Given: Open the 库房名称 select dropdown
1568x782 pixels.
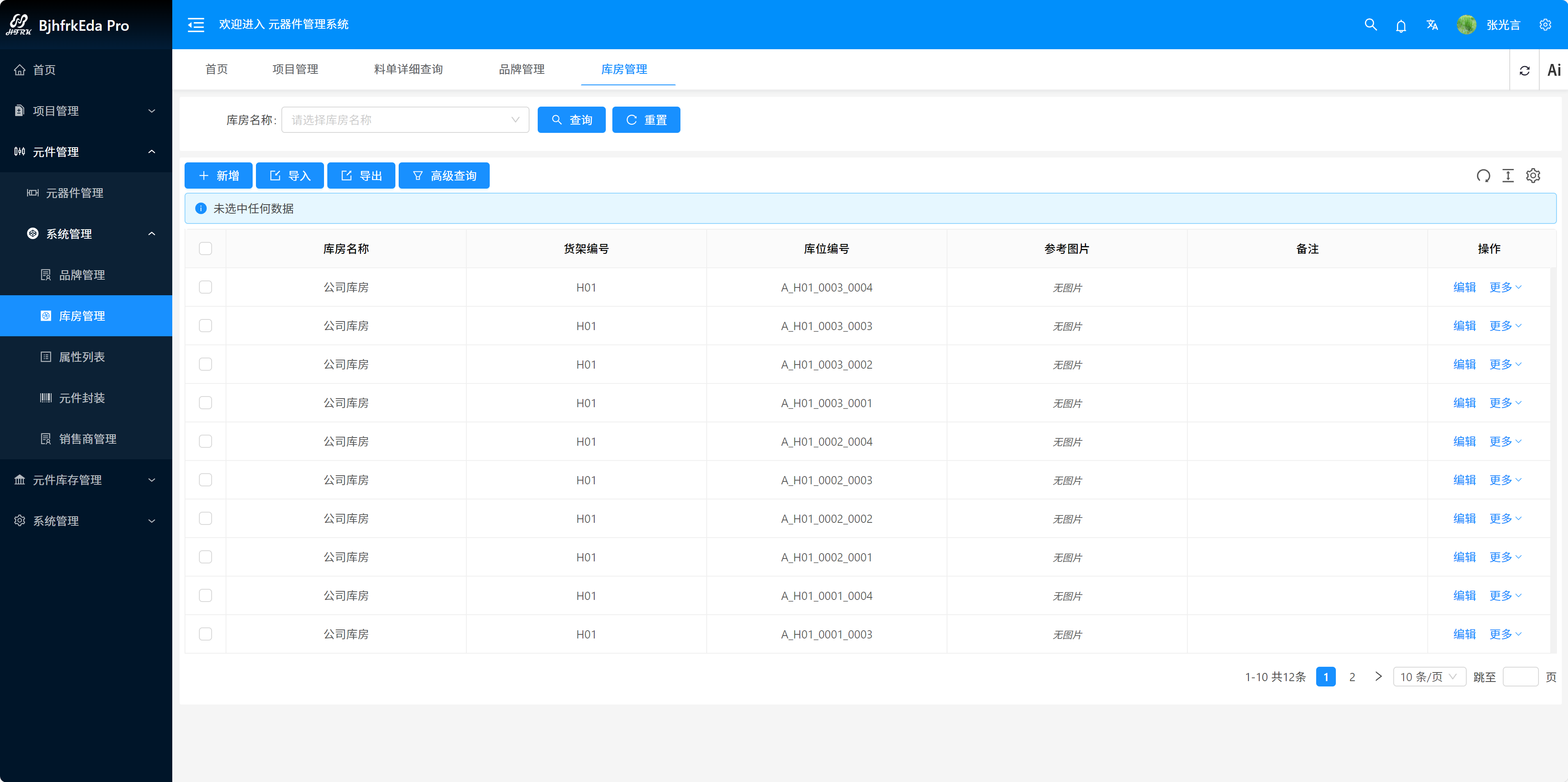Looking at the screenshot, I should tap(405, 120).
